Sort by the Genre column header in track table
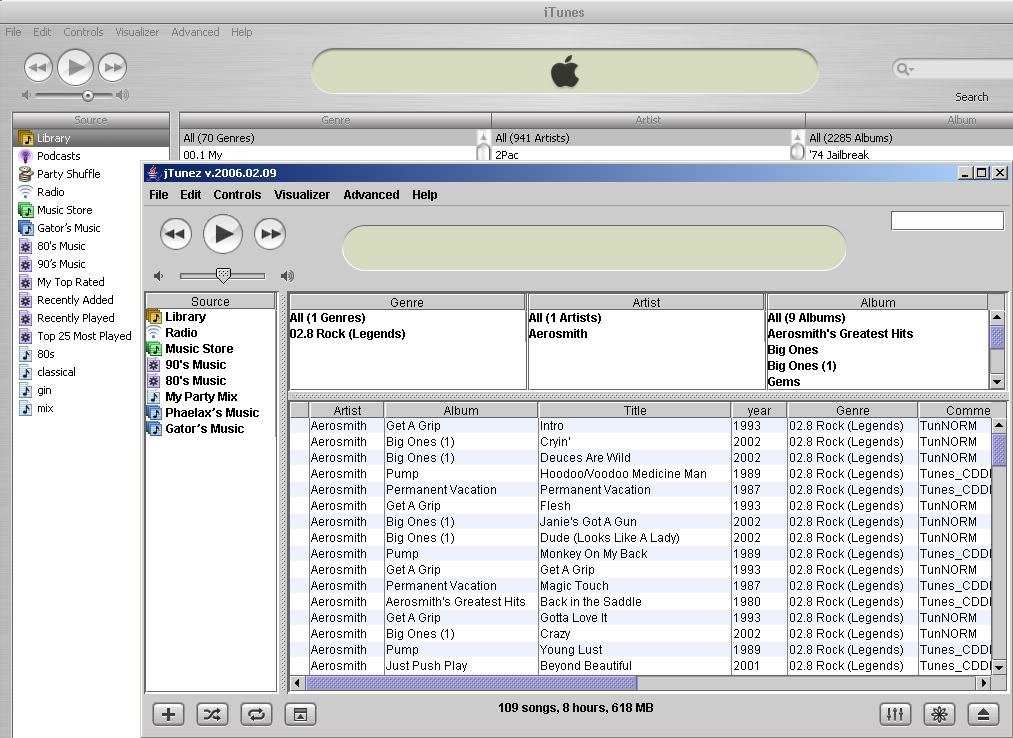This screenshot has width=1013, height=738. coord(853,410)
